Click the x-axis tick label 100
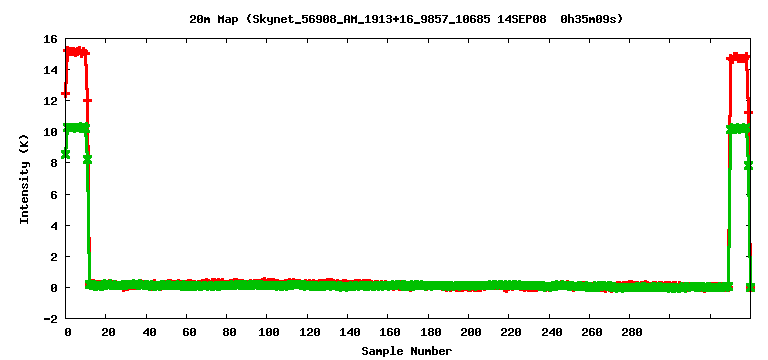 click(x=266, y=332)
